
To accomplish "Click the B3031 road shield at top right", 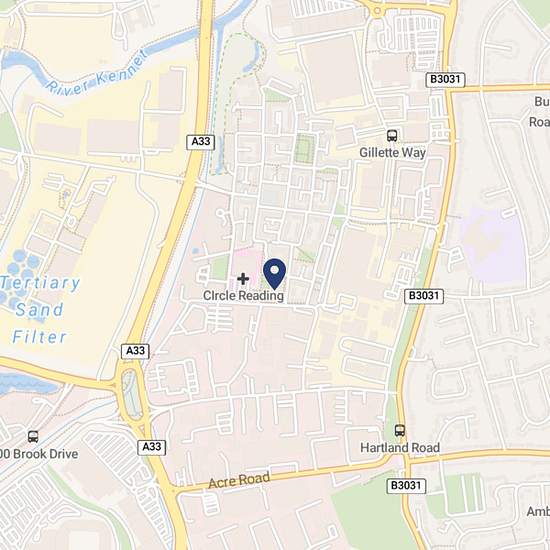I will point(445,79).
